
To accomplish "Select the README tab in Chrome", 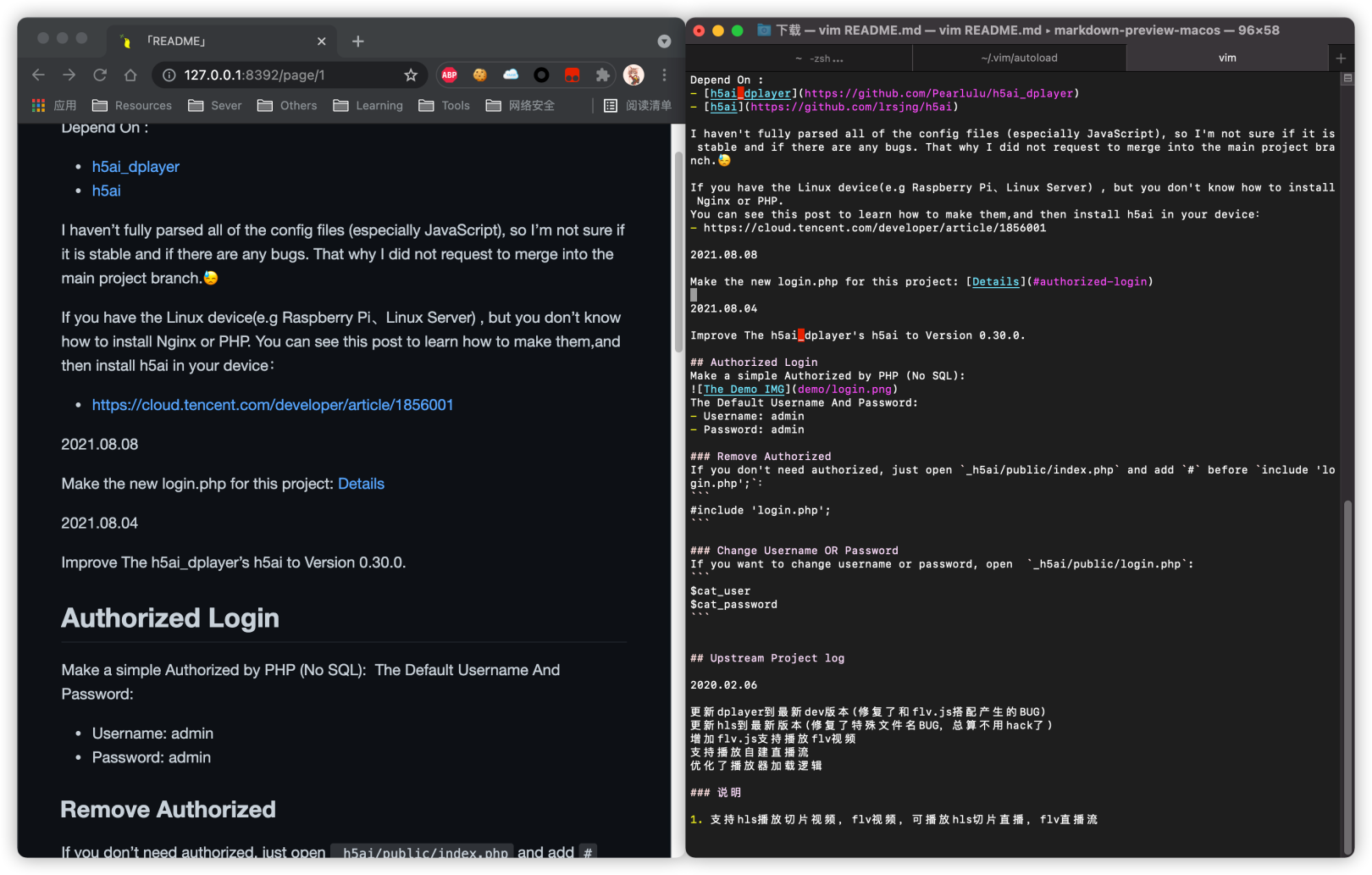I will click(222, 41).
